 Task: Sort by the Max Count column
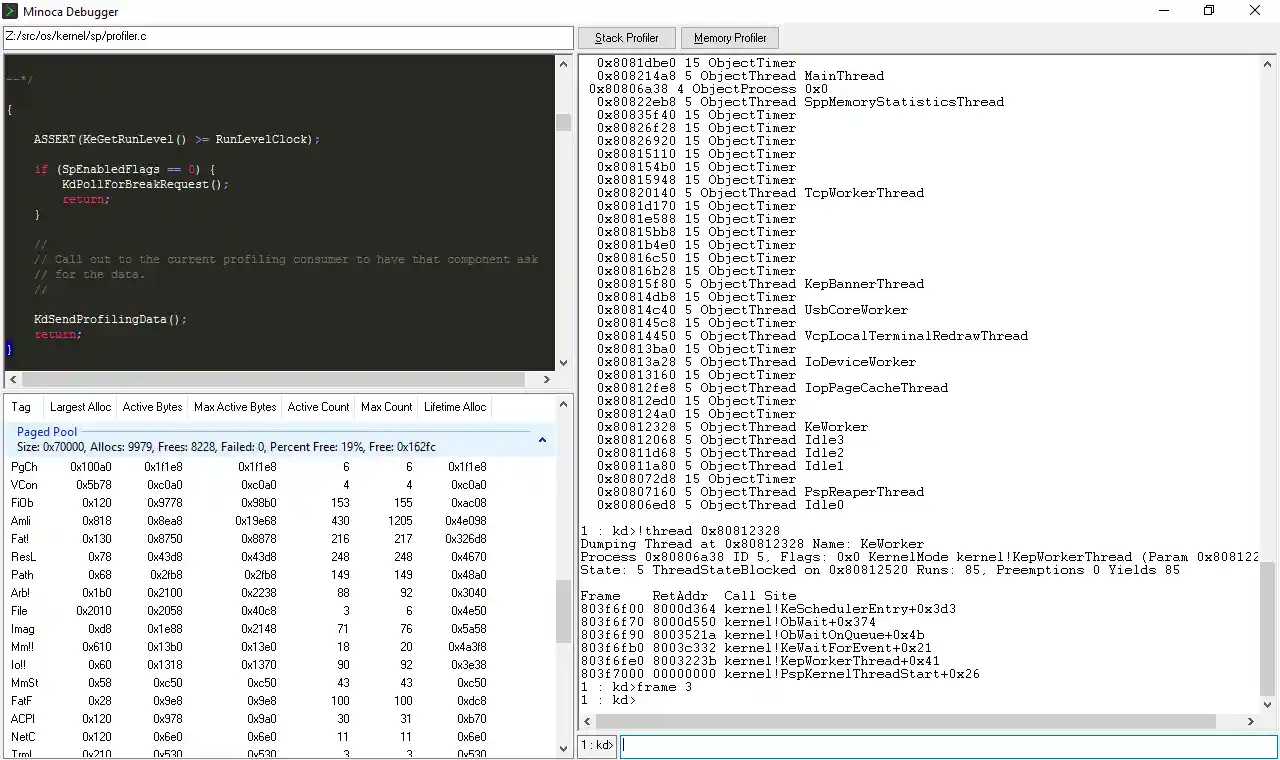coord(386,406)
